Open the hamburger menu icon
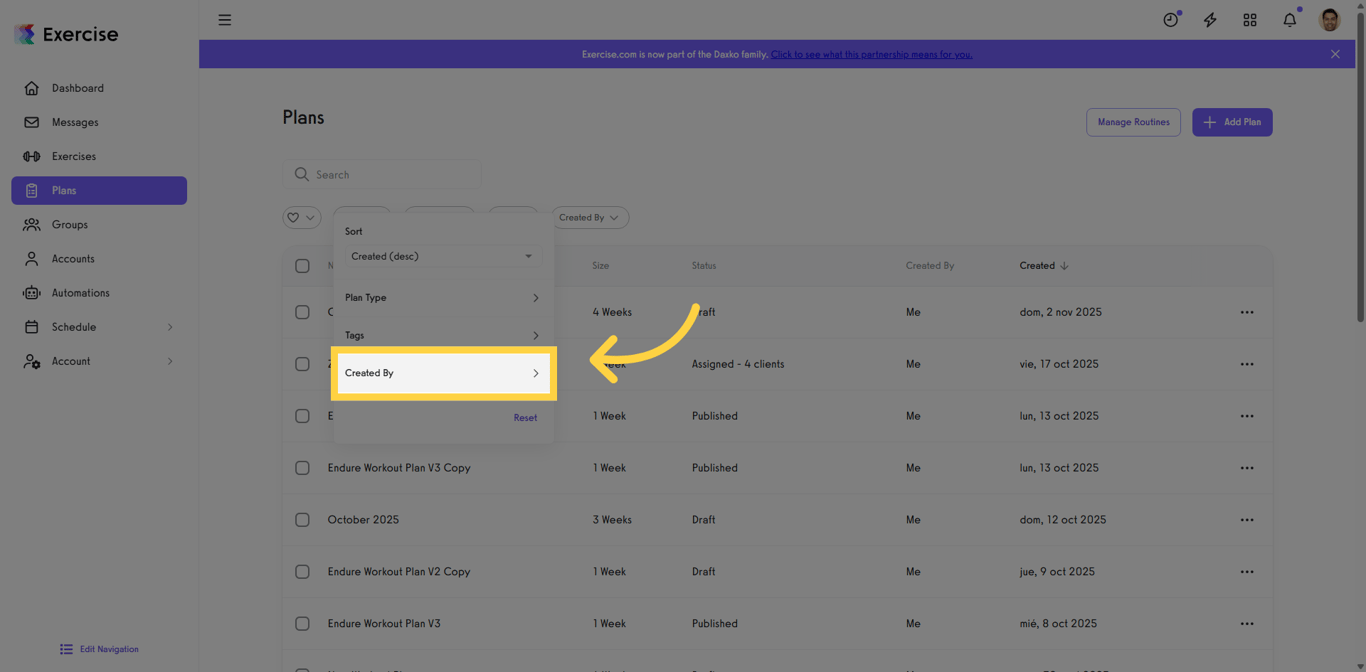The height and width of the screenshot is (672, 1366). pos(225,20)
